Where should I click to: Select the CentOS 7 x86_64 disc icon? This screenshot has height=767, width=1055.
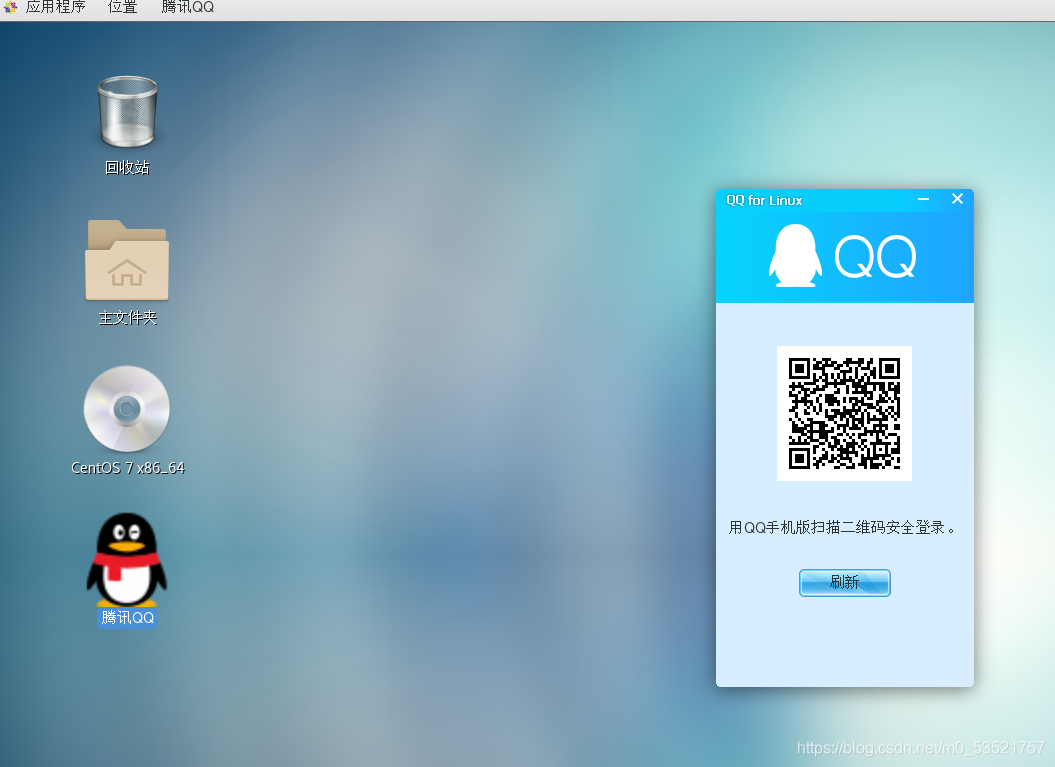[x=126, y=408]
